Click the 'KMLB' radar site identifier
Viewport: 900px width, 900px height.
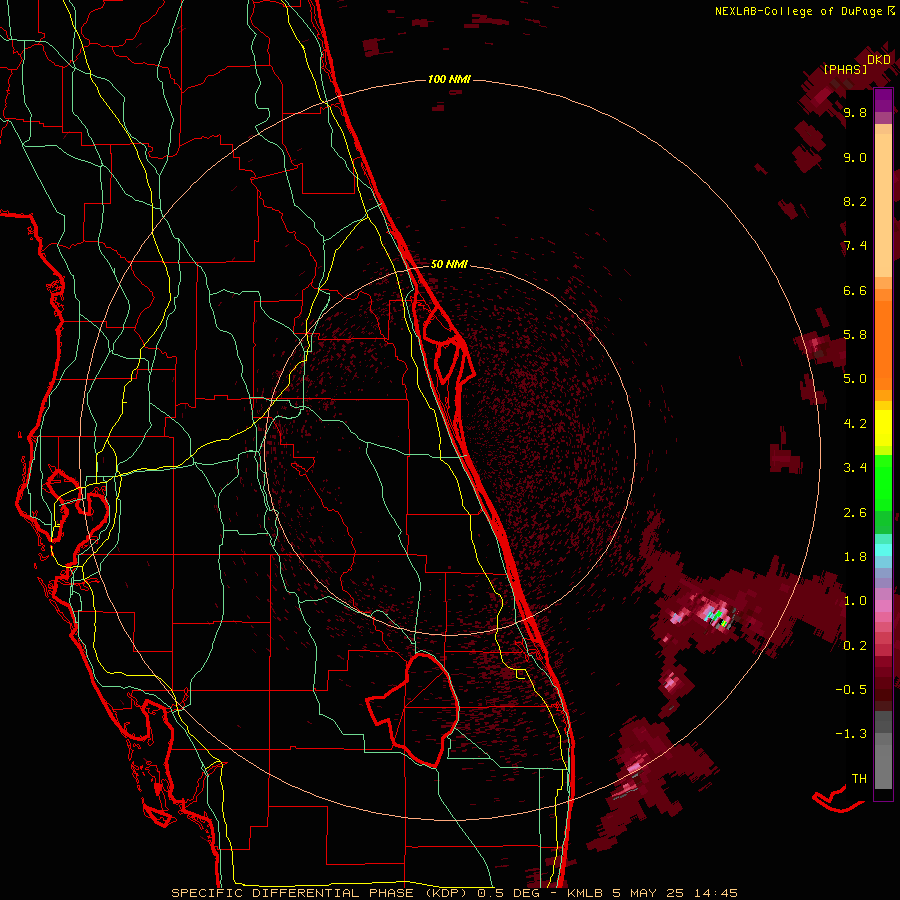[x=584, y=893]
